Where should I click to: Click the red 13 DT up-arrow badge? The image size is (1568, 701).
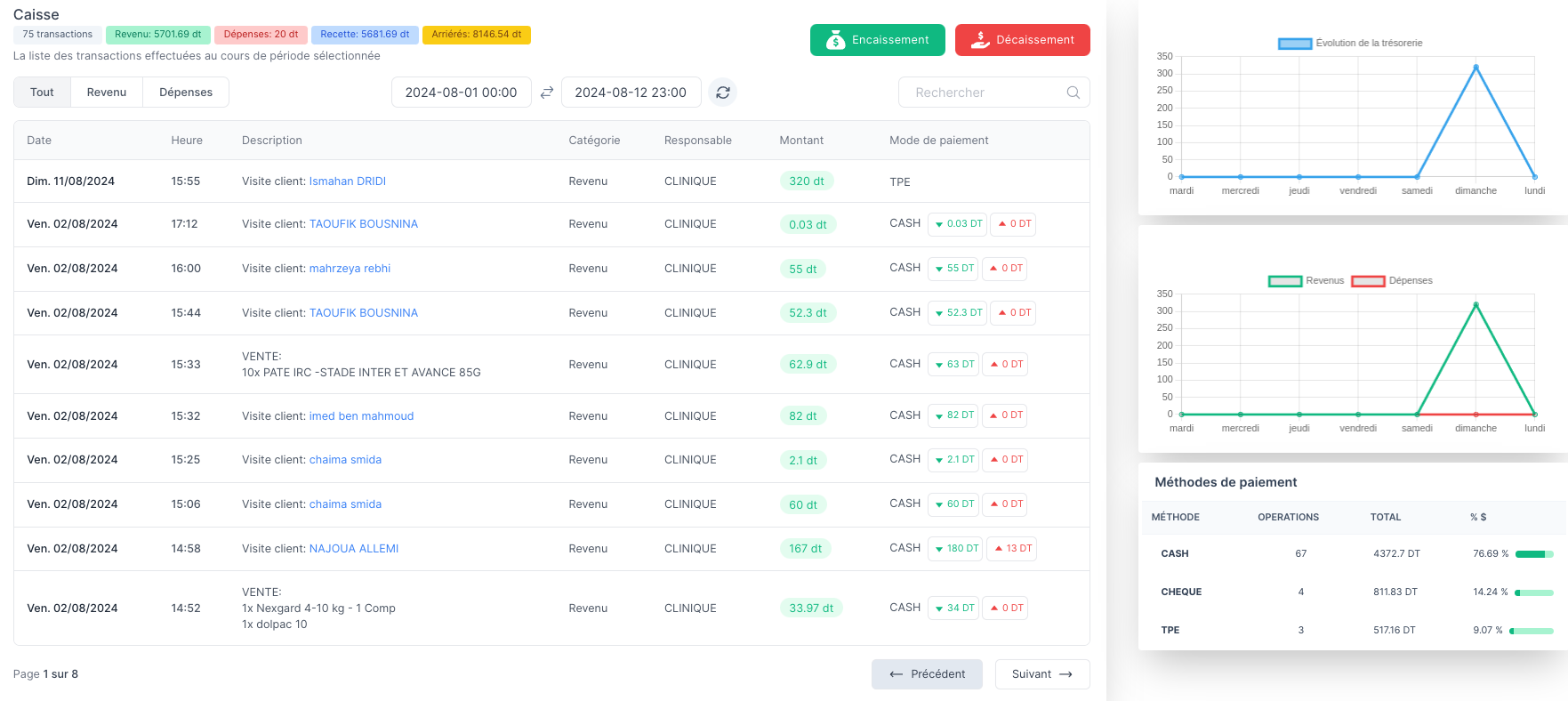[1013, 549]
